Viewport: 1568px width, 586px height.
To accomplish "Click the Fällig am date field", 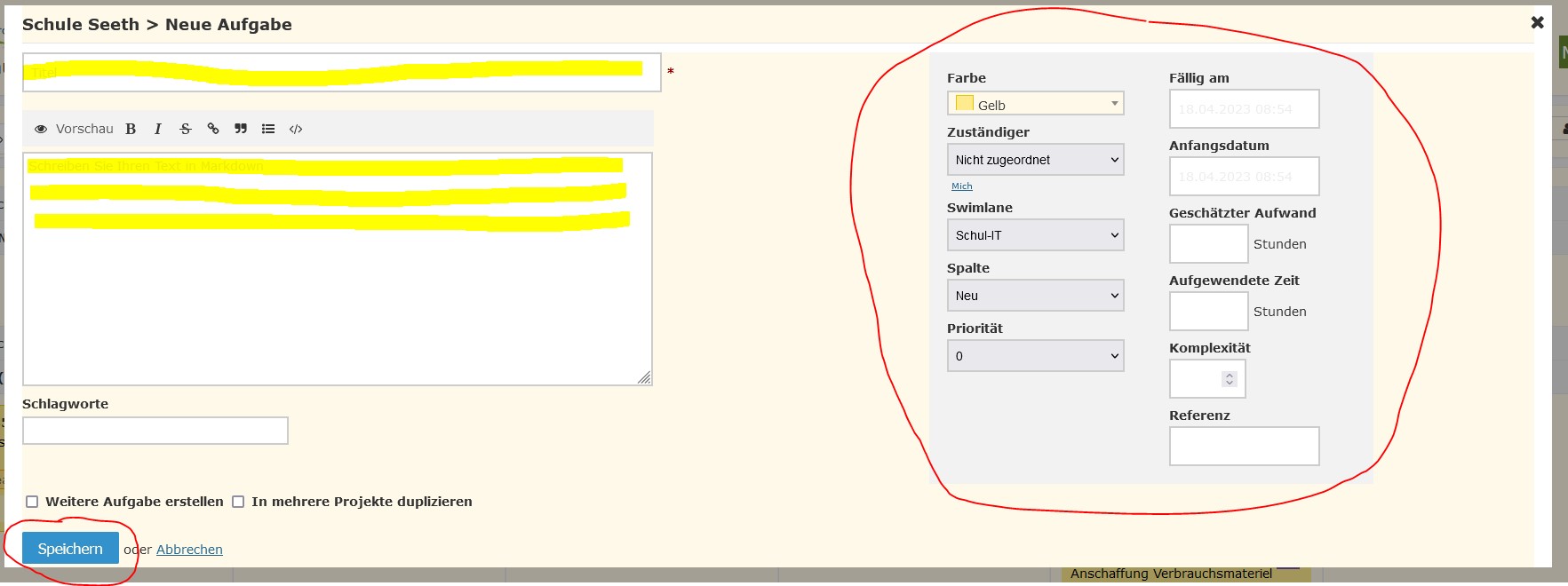I will point(1244,109).
